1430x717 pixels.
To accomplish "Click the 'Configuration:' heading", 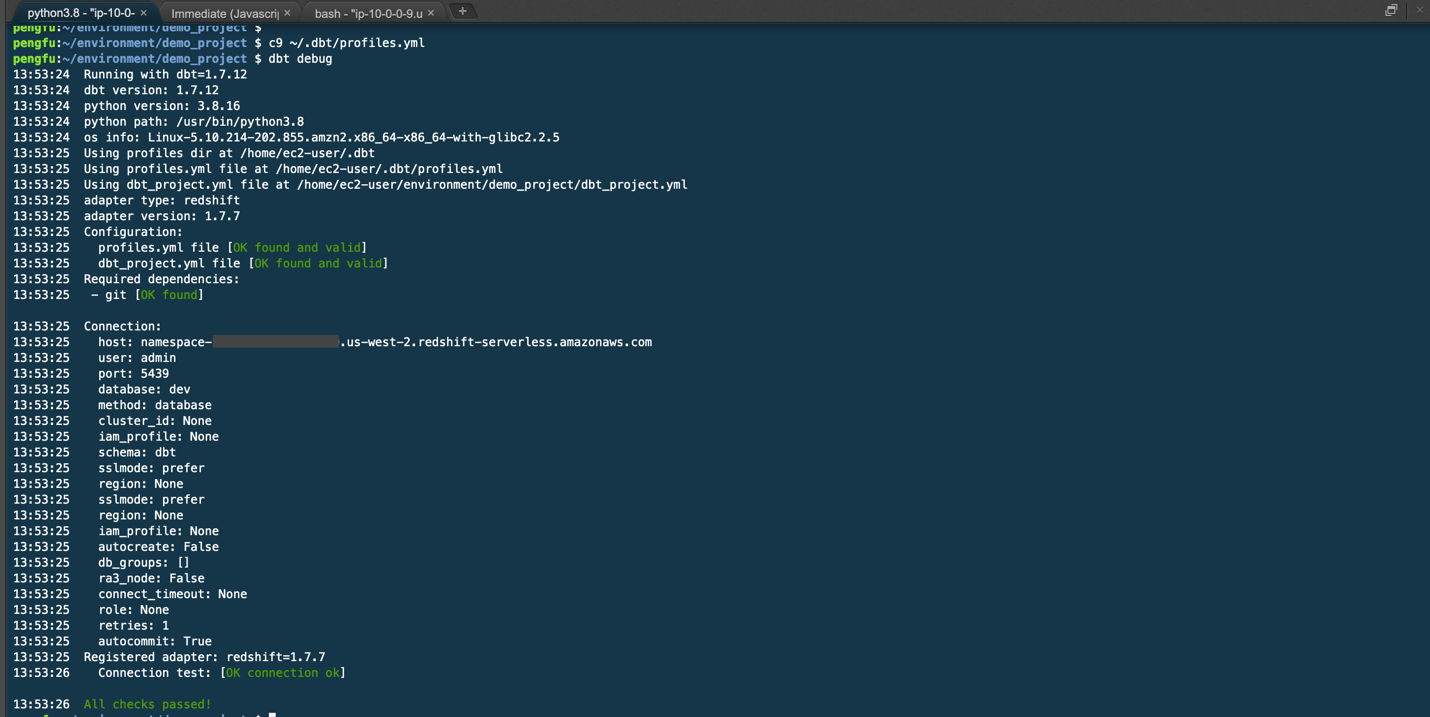I will pyautogui.click(x=133, y=232).
